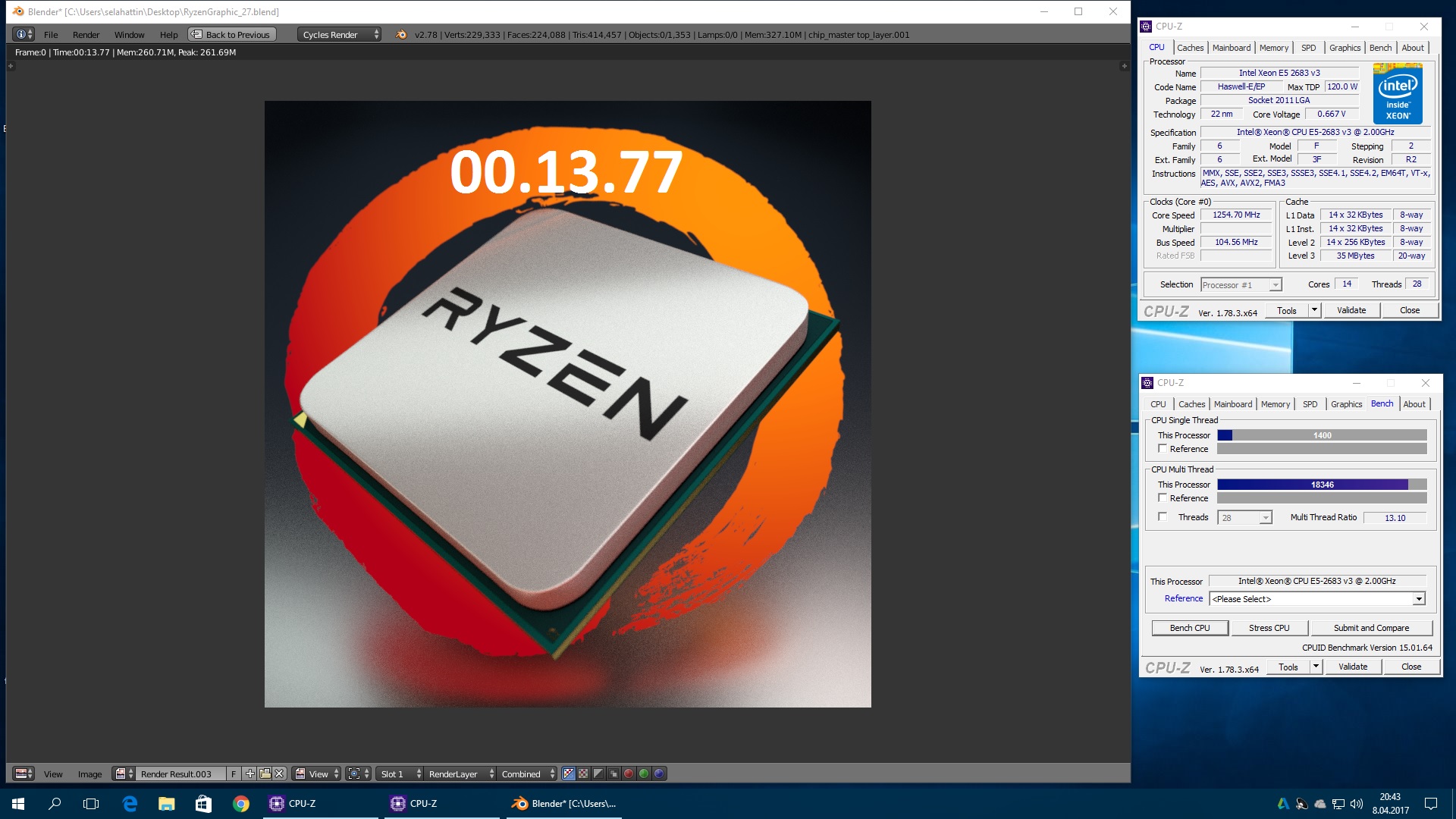The width and height of the screenshot is (1456, 819).
Task: Click the Stress CPU button
Action: [x=1269, y=628]
